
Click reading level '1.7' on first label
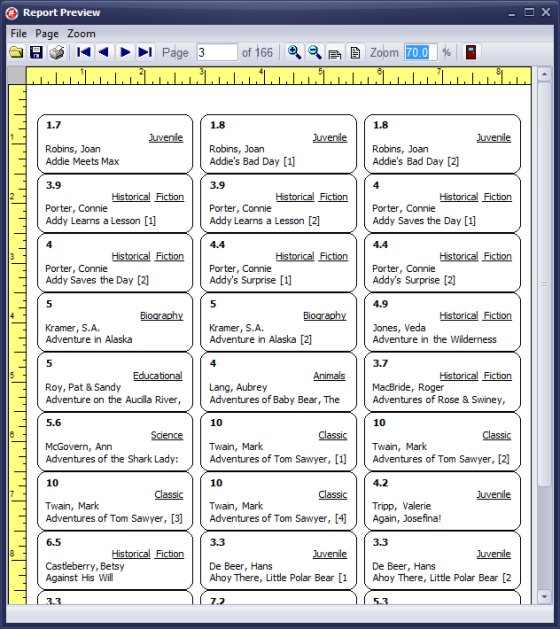point(53,125)
